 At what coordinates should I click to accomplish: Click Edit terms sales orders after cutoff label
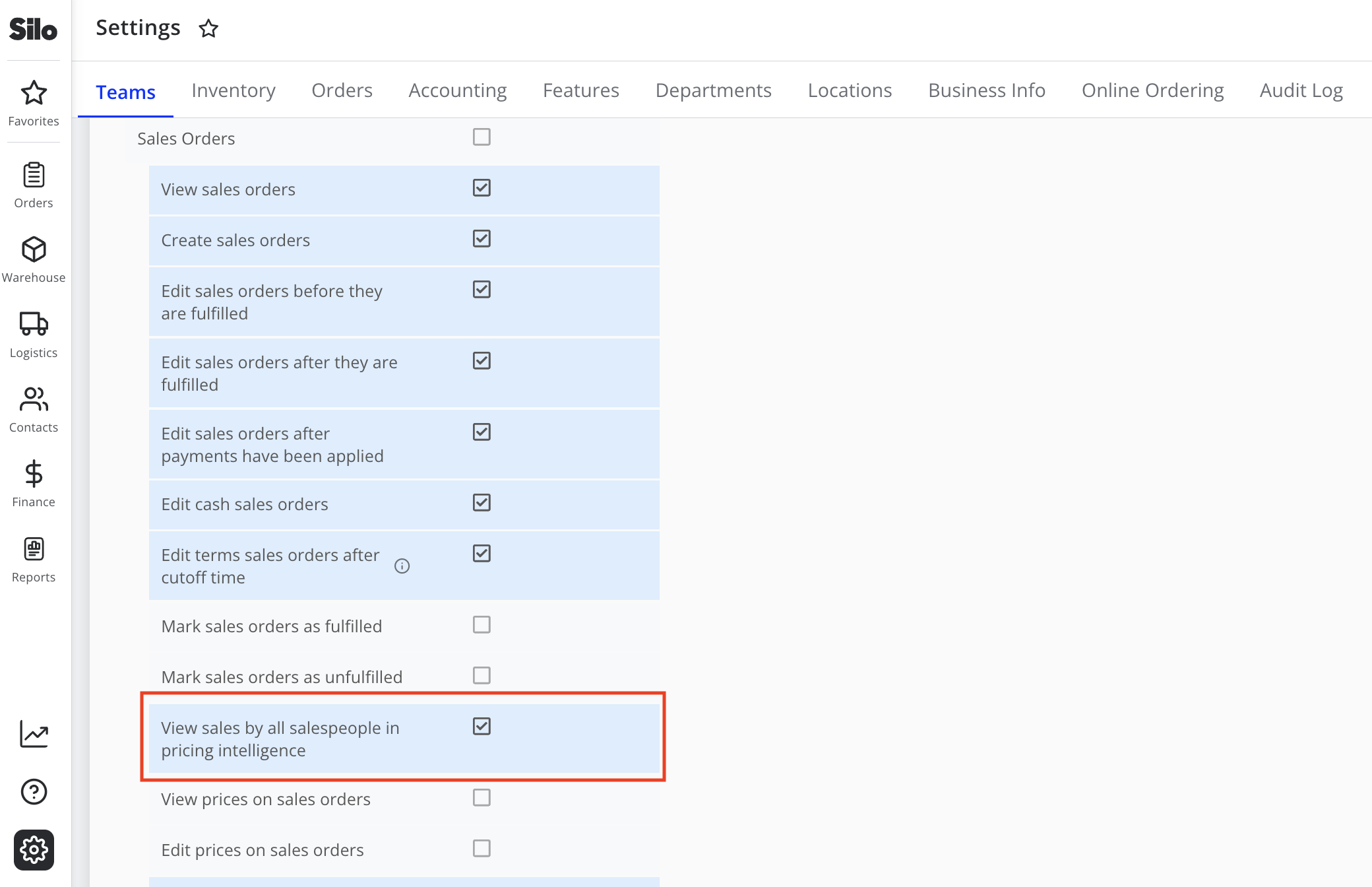(x=270, y=566)
